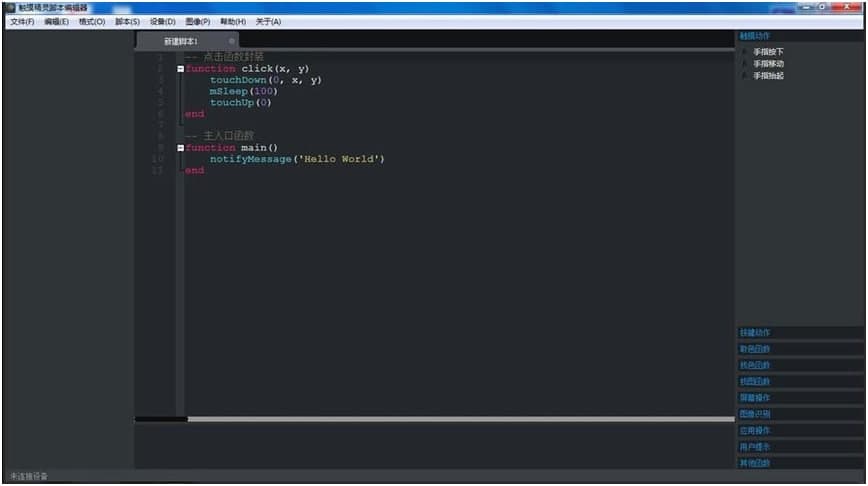
Task: Select 手指抬起 in the function list
Action: click(x=768, y=76)
